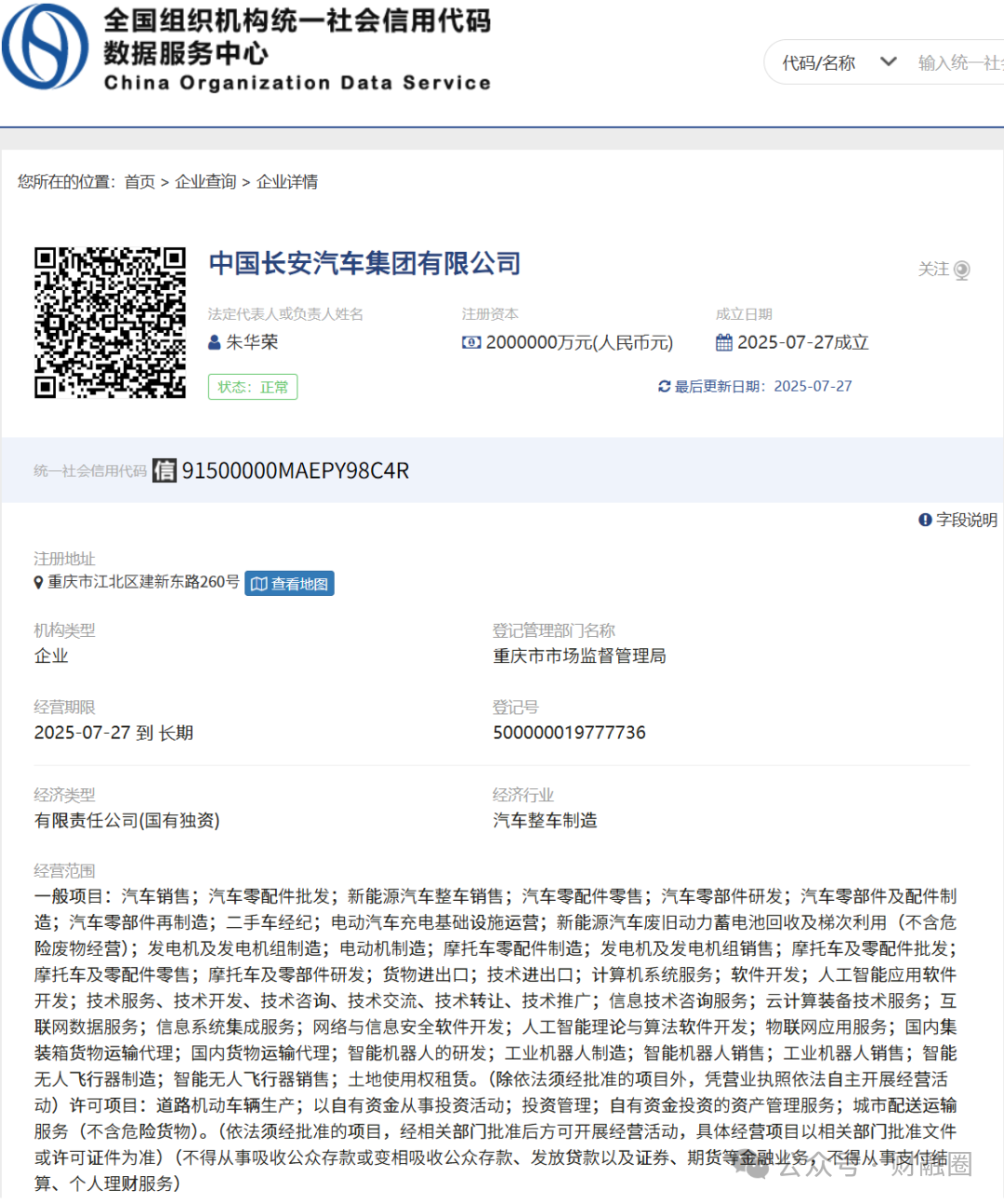Viewport: 1004px width, 1204px height.
Task: Select company name 中国长安汽车集团有限公司
Action: [x=364, y=263]
